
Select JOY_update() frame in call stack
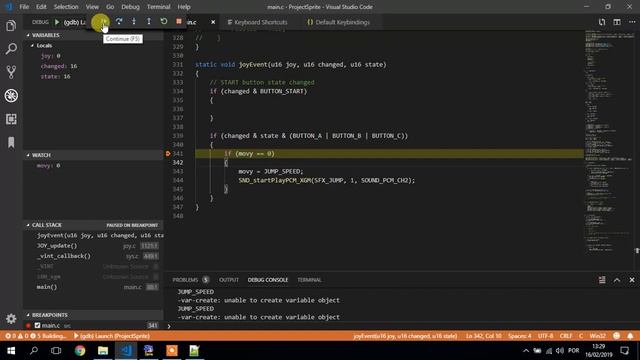pyautogui.click(x=93, y=246)
